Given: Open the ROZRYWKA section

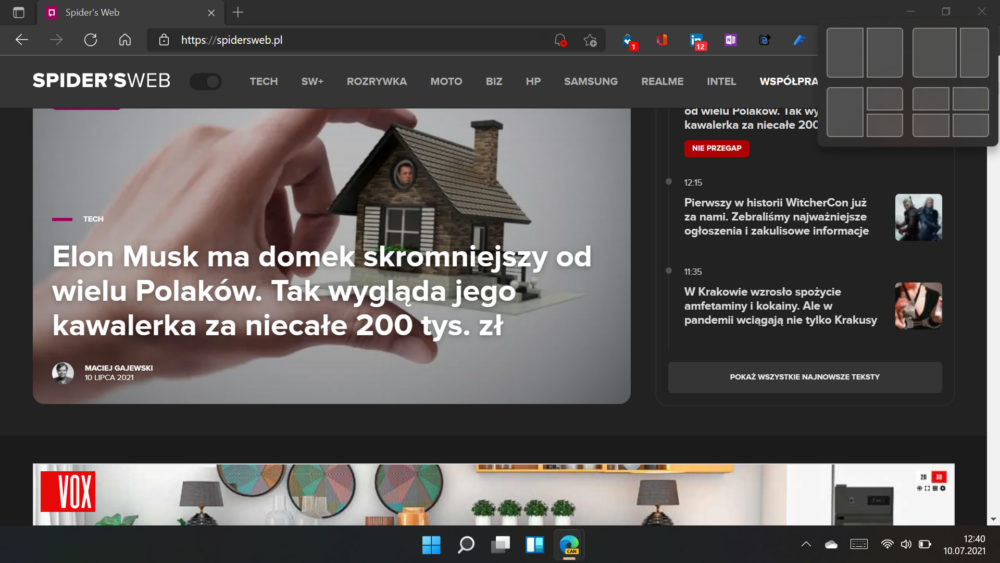Looking at the screenshot, I should [x=376, y=82].
